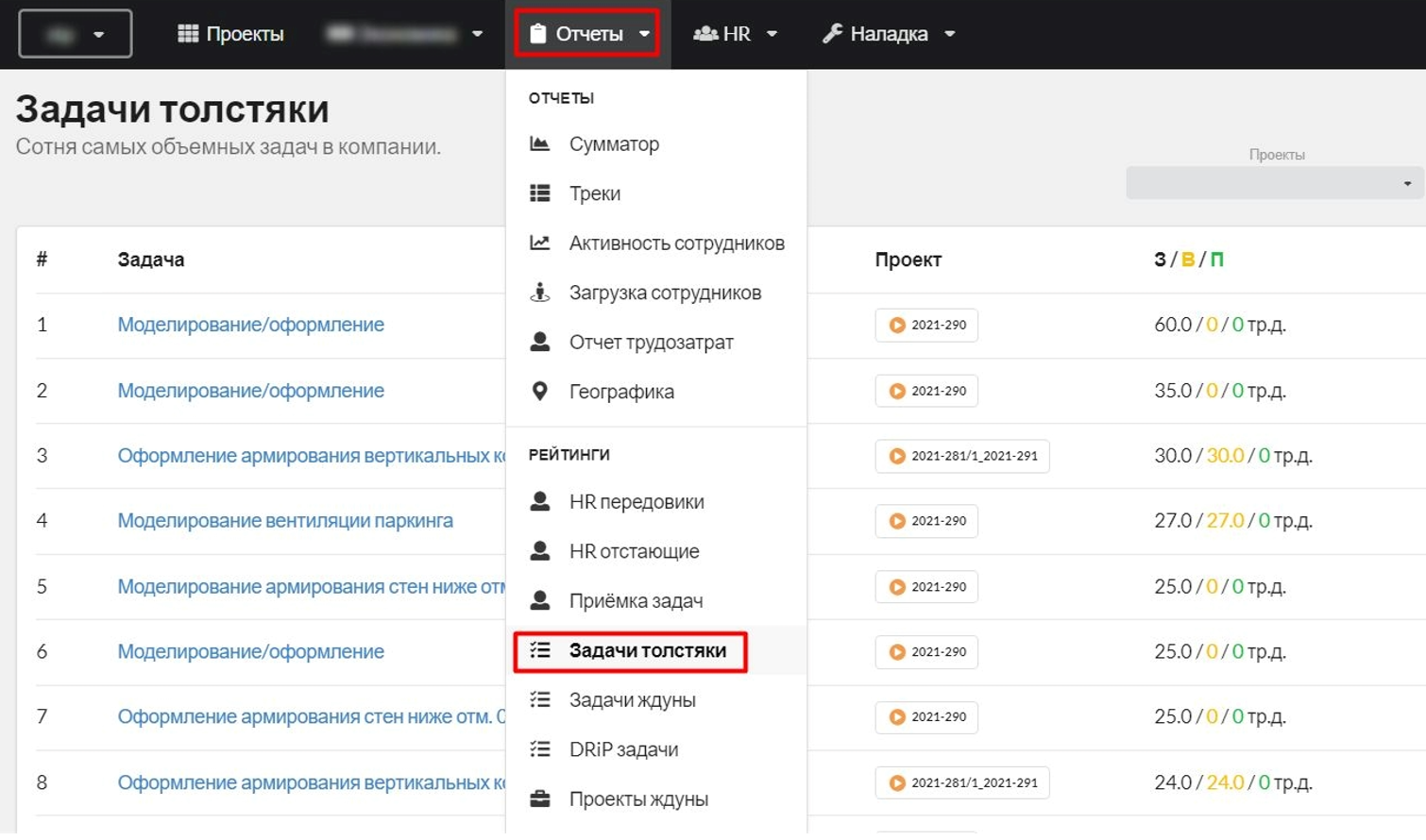Open Географика report
1426x840 pixels.
point(656,392)
